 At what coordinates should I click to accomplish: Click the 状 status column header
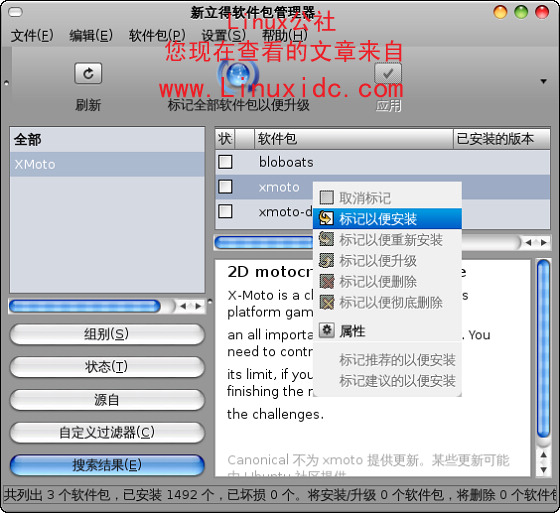[225, 139]
